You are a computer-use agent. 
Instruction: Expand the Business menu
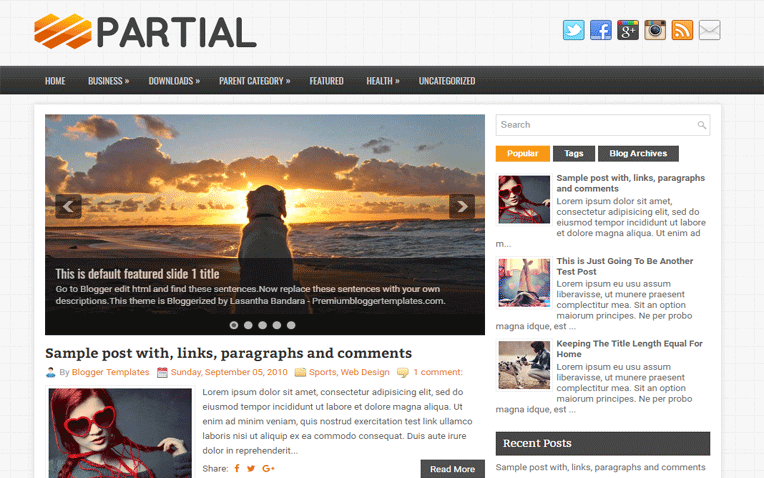[109, 81]
